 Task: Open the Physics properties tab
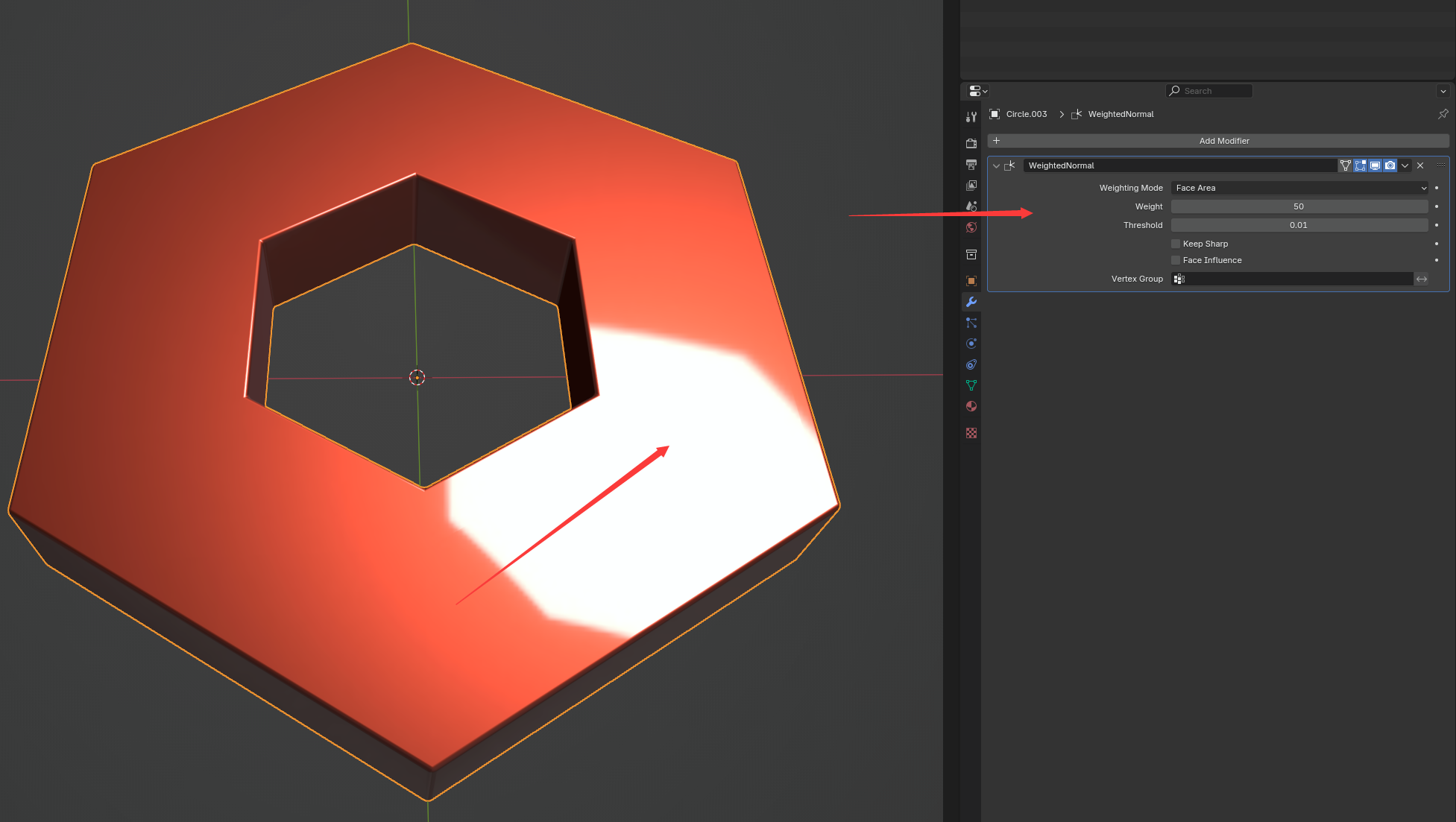(x=971, y=344)
